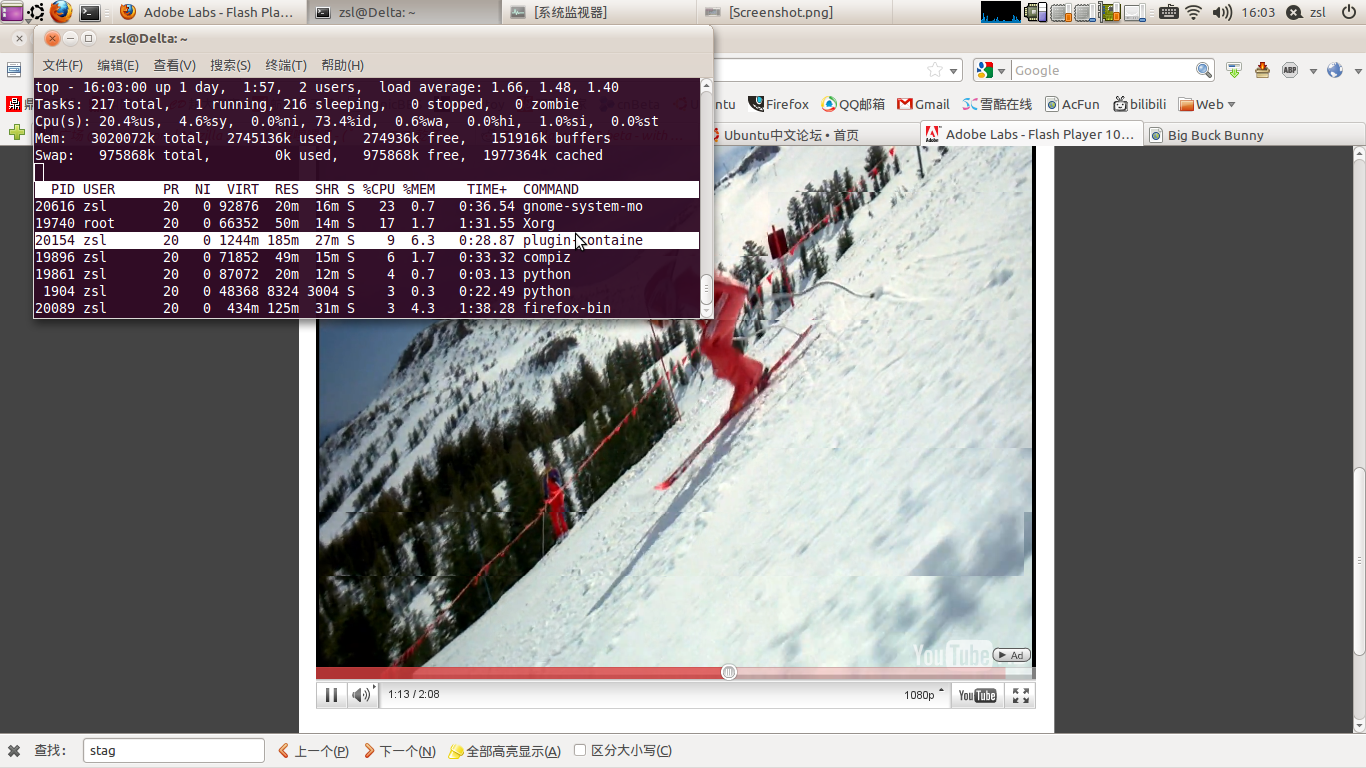
Task: Launch Firefox from the top panel launcher
Action: (x=62, y=12)
